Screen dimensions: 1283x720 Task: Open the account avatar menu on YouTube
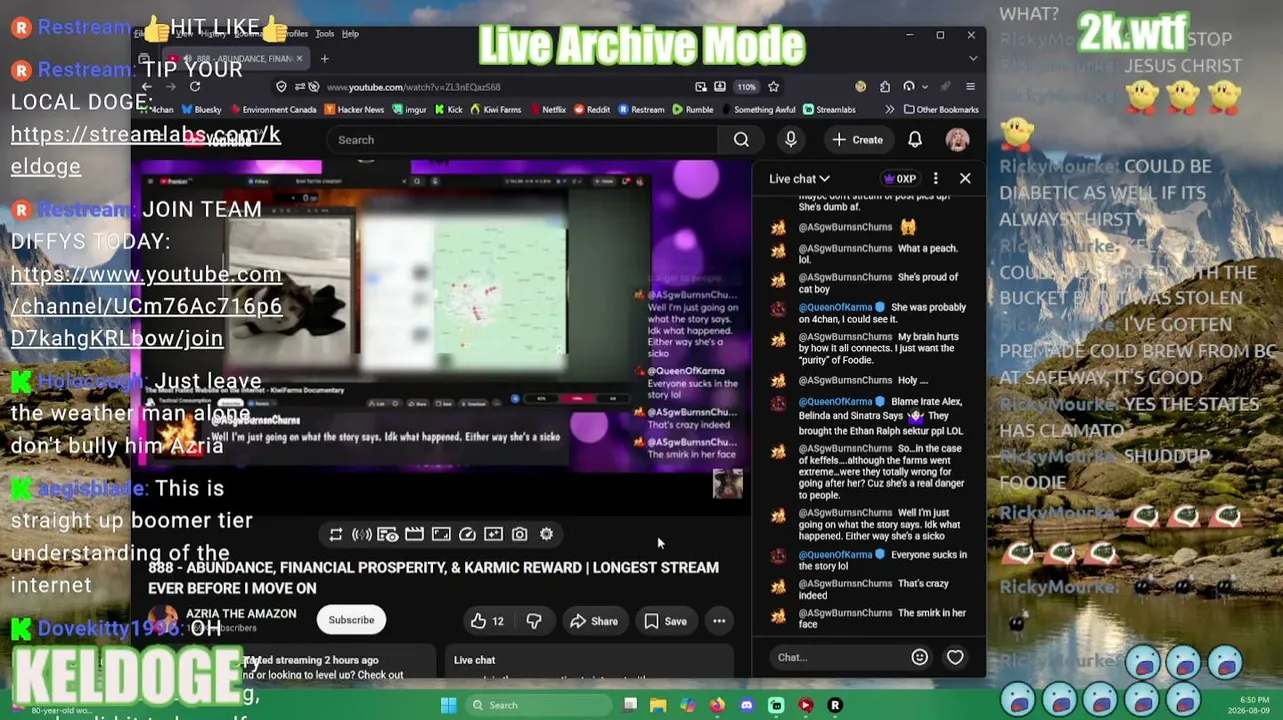click(x=957, y=140)
